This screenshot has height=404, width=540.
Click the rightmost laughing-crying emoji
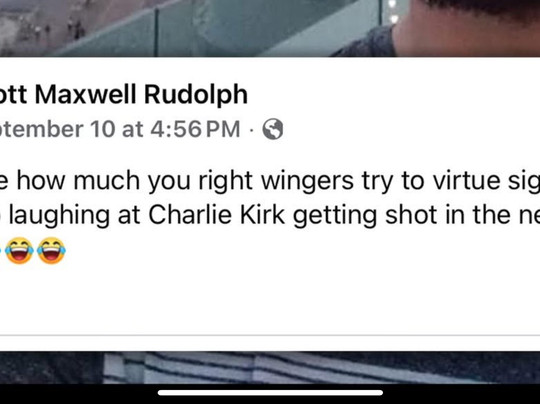(51, 251)
